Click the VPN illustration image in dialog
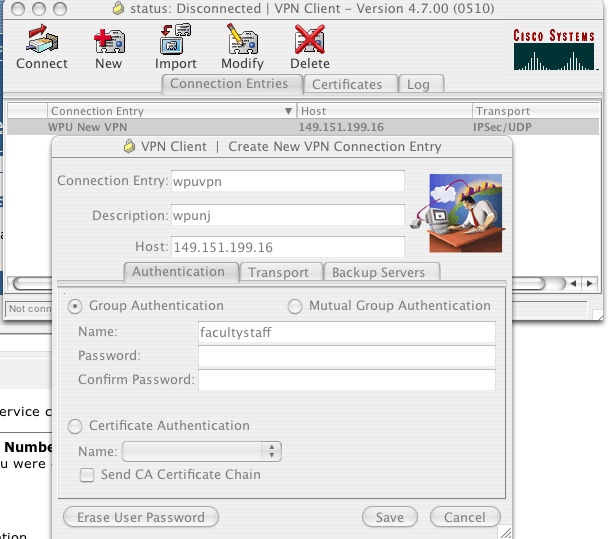Viewport: 608px width, 539px height. pyautogui.click(x=458, y=213)
